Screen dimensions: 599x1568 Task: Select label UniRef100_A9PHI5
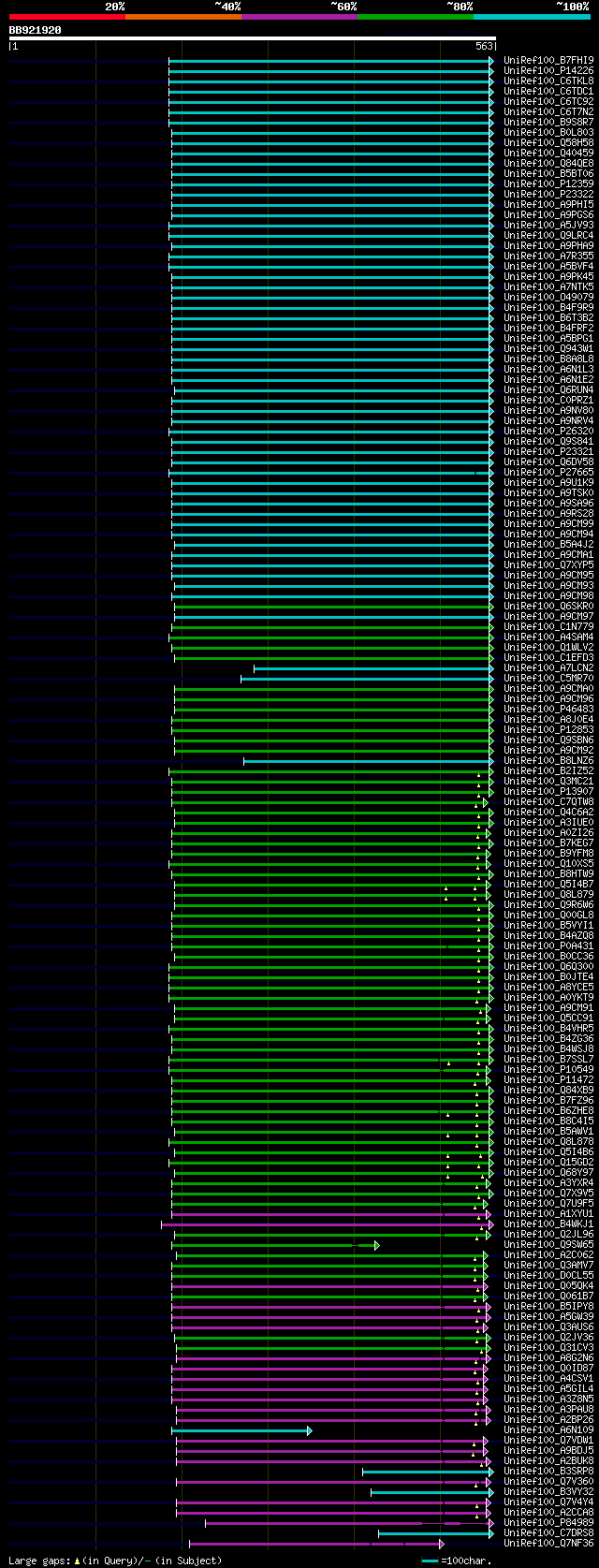coord(548,204)
